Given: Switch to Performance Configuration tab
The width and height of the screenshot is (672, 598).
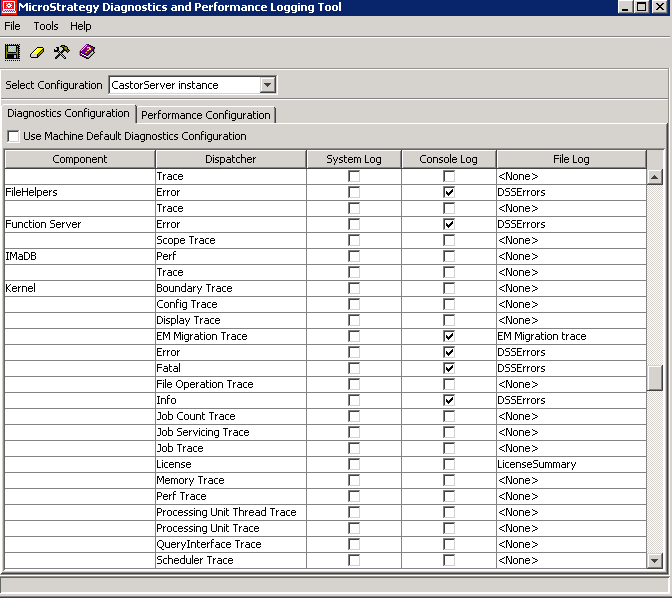Looking at the screenshot, I should (206, 115).
